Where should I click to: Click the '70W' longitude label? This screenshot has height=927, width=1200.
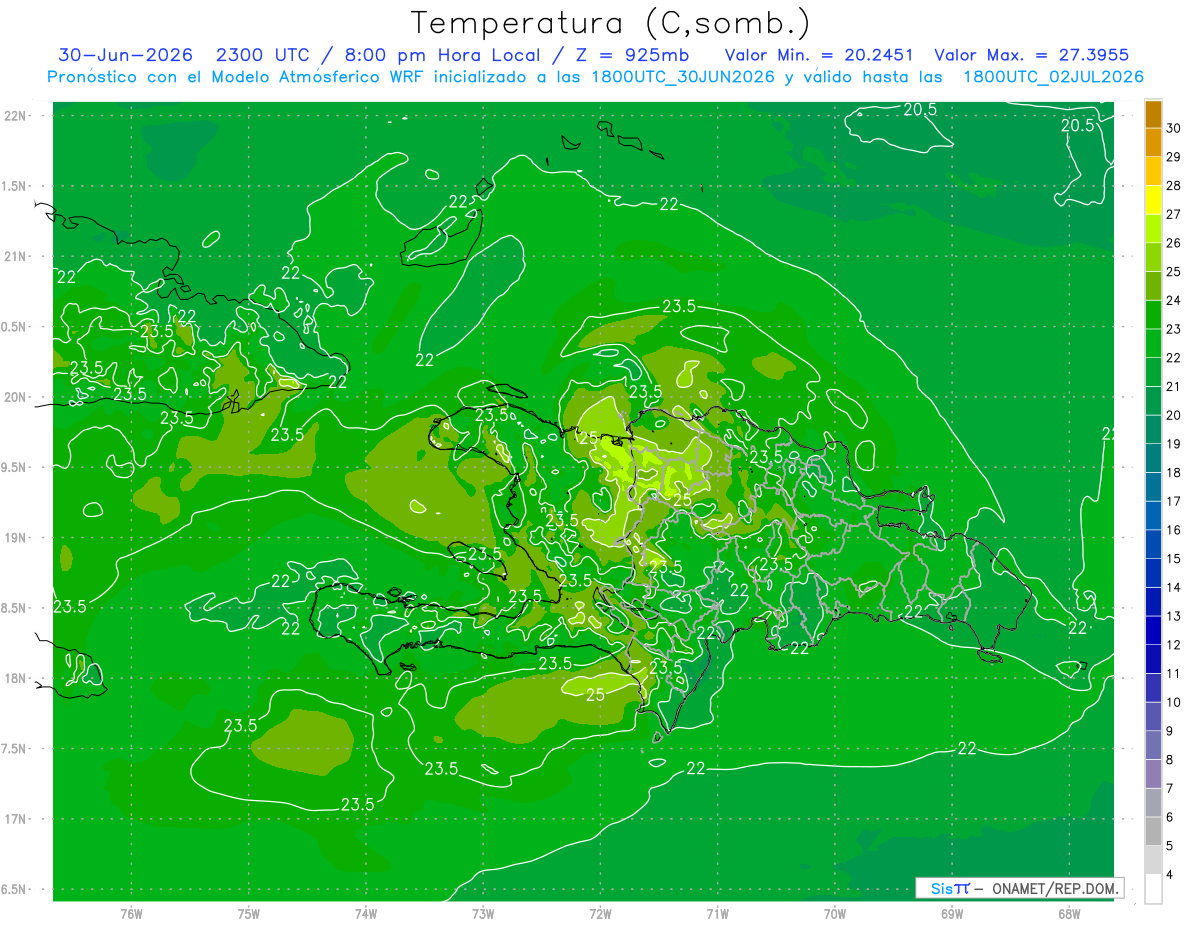coord(835,913)
